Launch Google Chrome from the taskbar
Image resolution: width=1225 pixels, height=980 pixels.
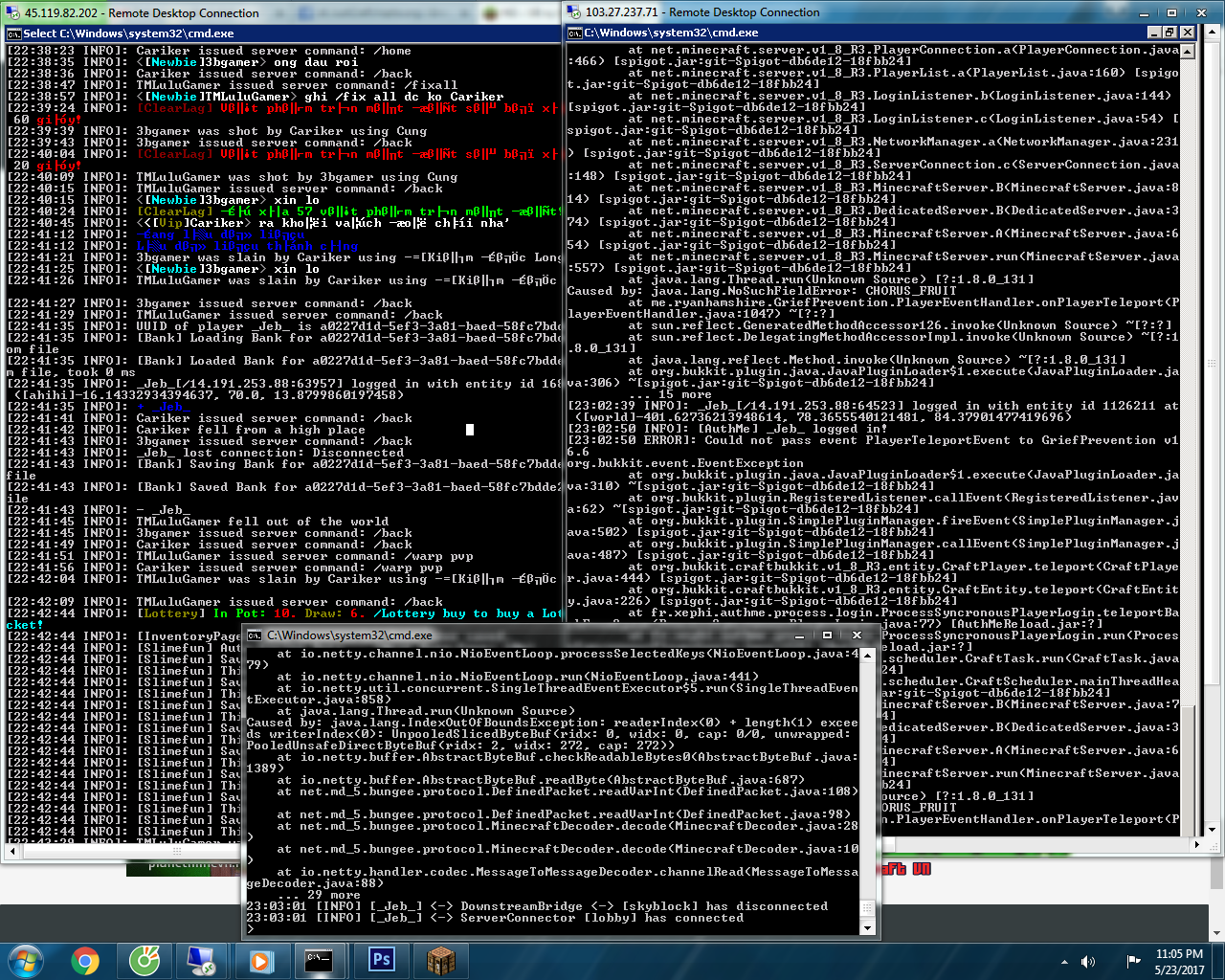tap(85, 960)
